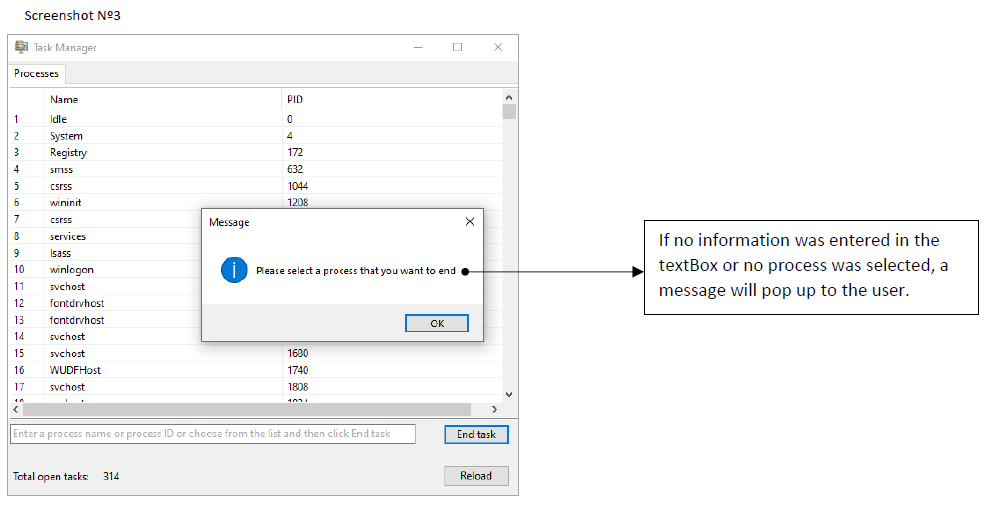The height and width of the screenshot is (513, 994).
Task: Switch to the Processes tab
Action: coord(36,74)
